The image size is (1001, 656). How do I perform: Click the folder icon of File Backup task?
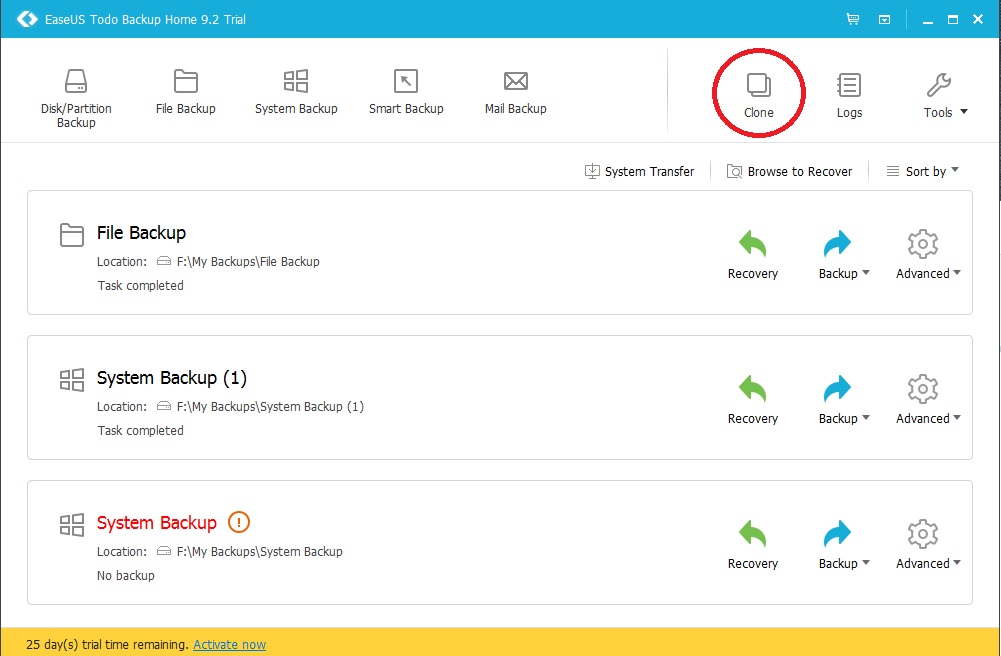72,235
